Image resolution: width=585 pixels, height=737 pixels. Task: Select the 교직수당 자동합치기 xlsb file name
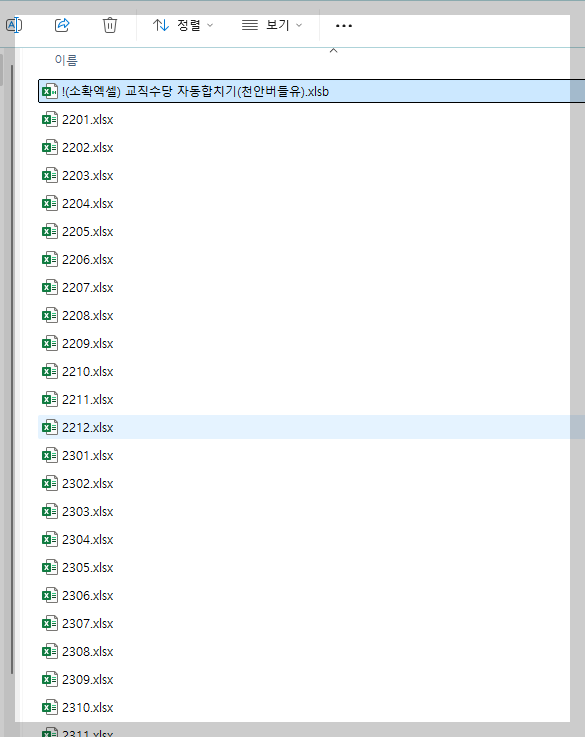(195, 91)
